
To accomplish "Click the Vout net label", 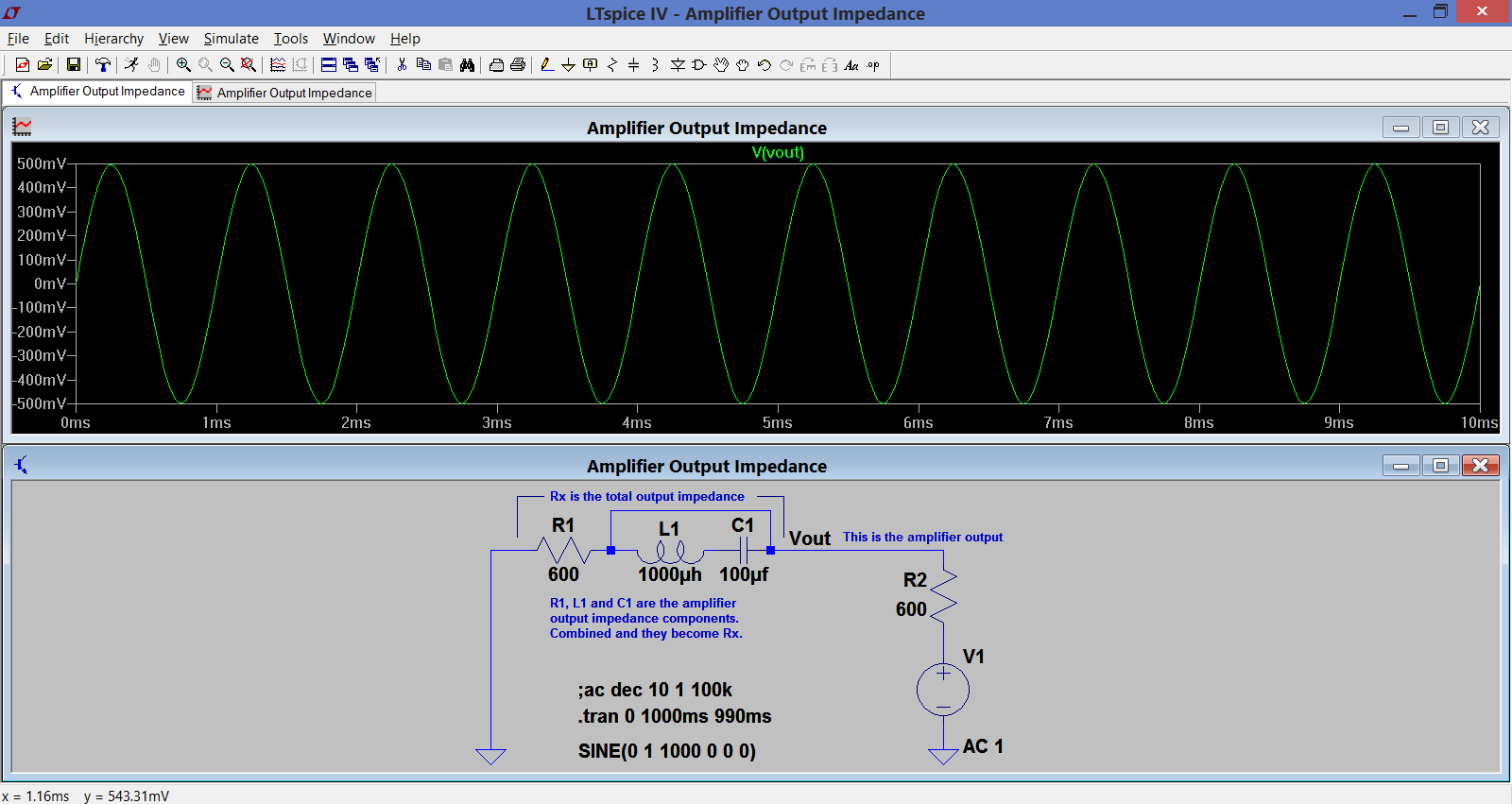I will (x=810, y=539).
